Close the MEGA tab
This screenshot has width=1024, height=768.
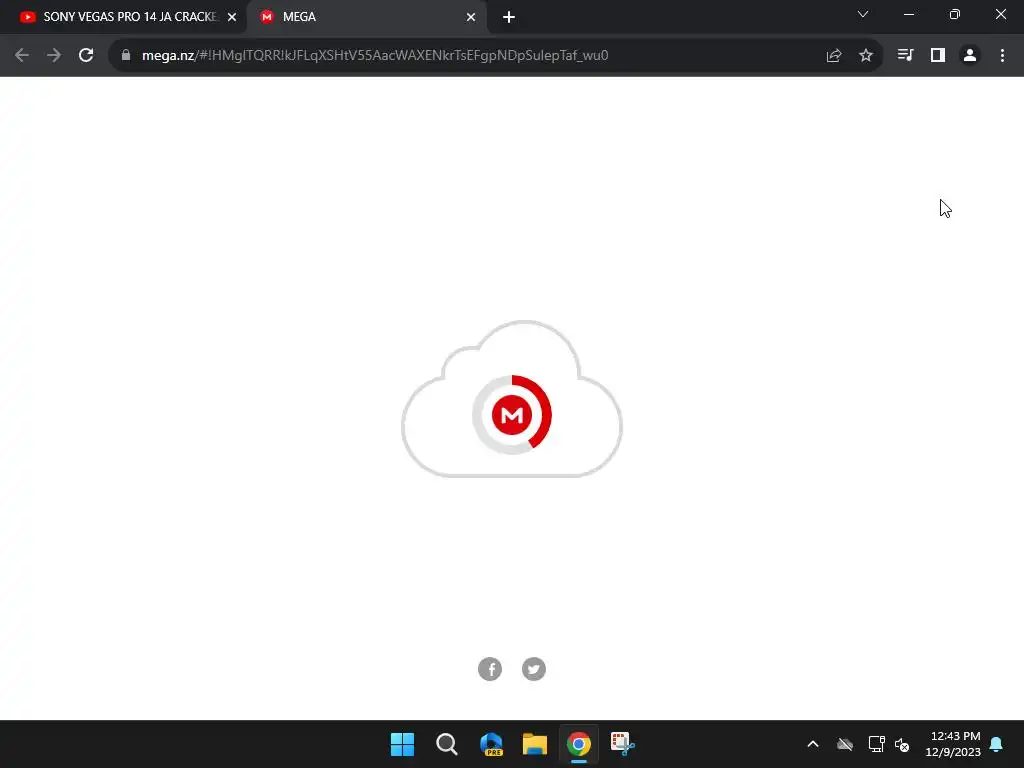[x=471, y=17]
